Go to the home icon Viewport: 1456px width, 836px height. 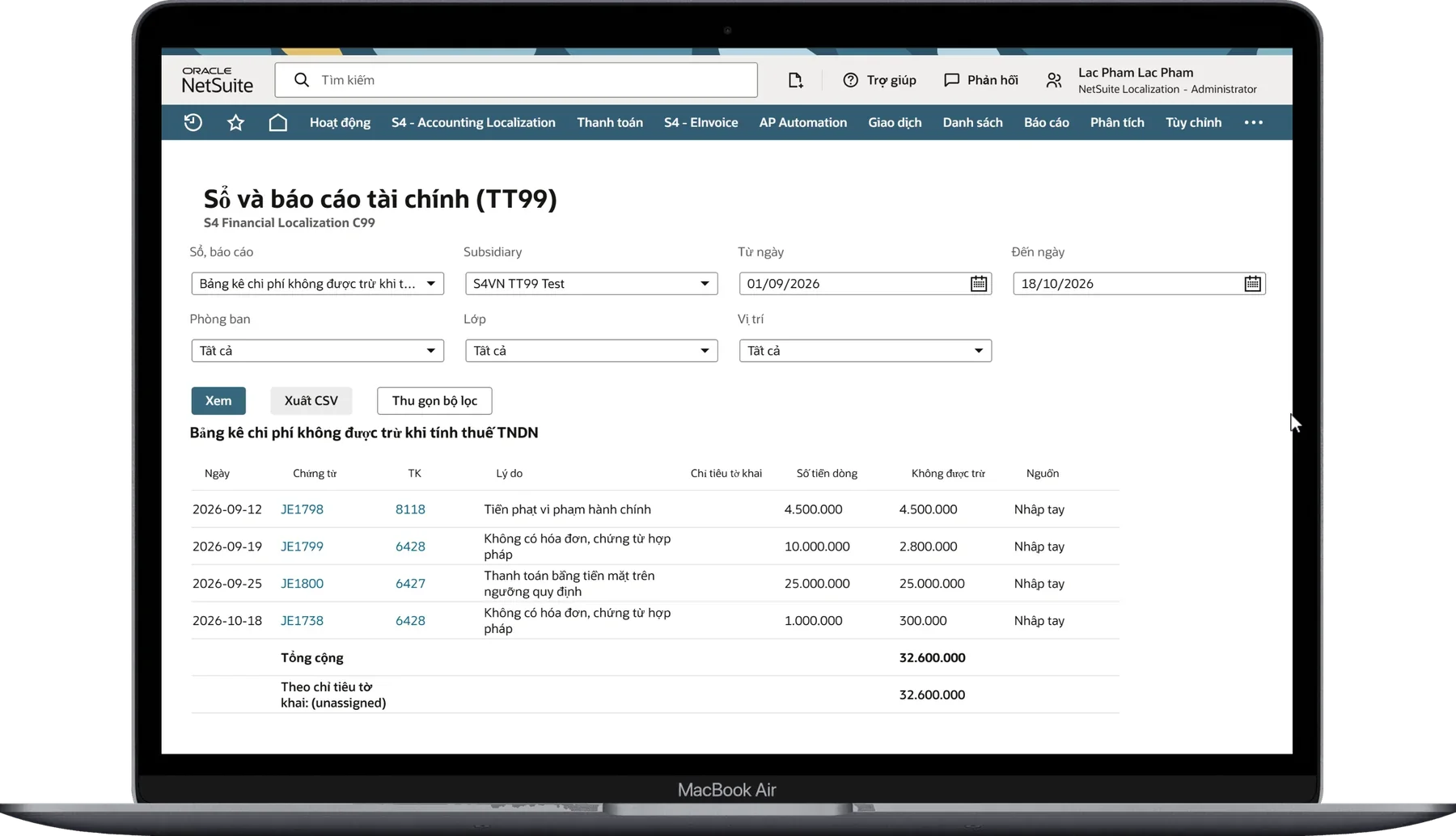click(277, 122)
